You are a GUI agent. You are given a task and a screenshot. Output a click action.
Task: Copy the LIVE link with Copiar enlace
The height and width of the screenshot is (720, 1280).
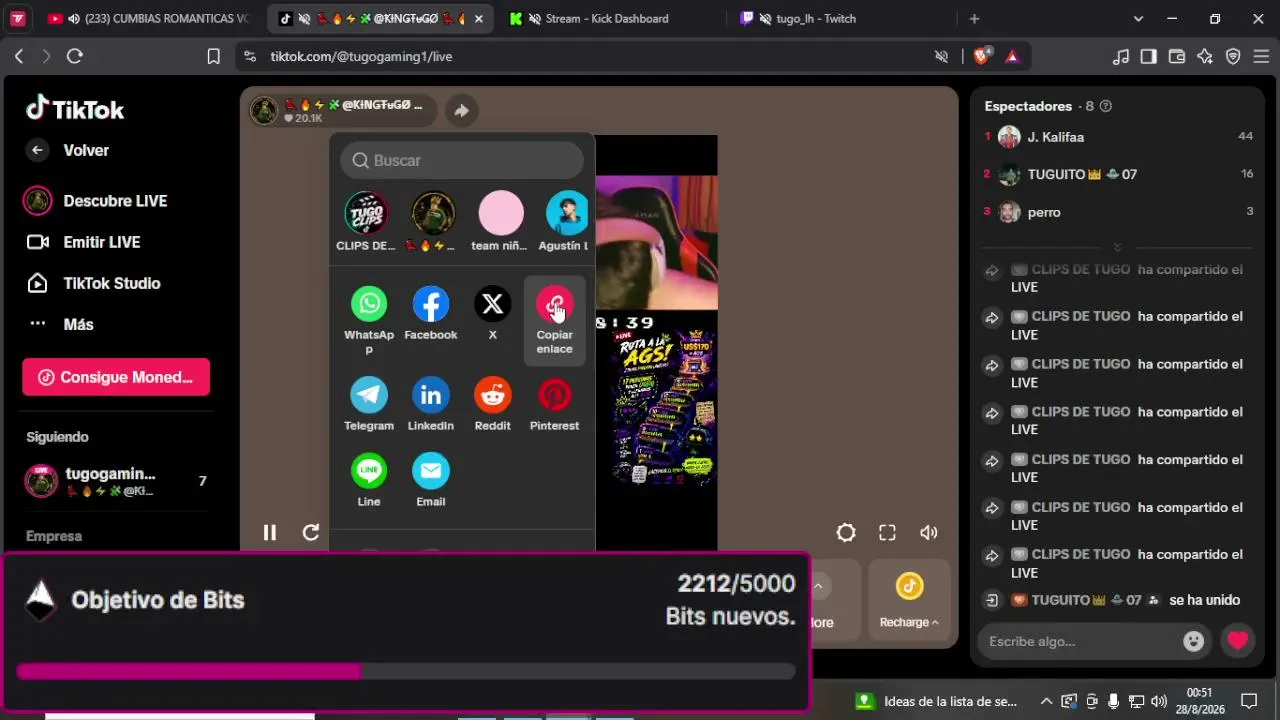click(x=554, y=320)
